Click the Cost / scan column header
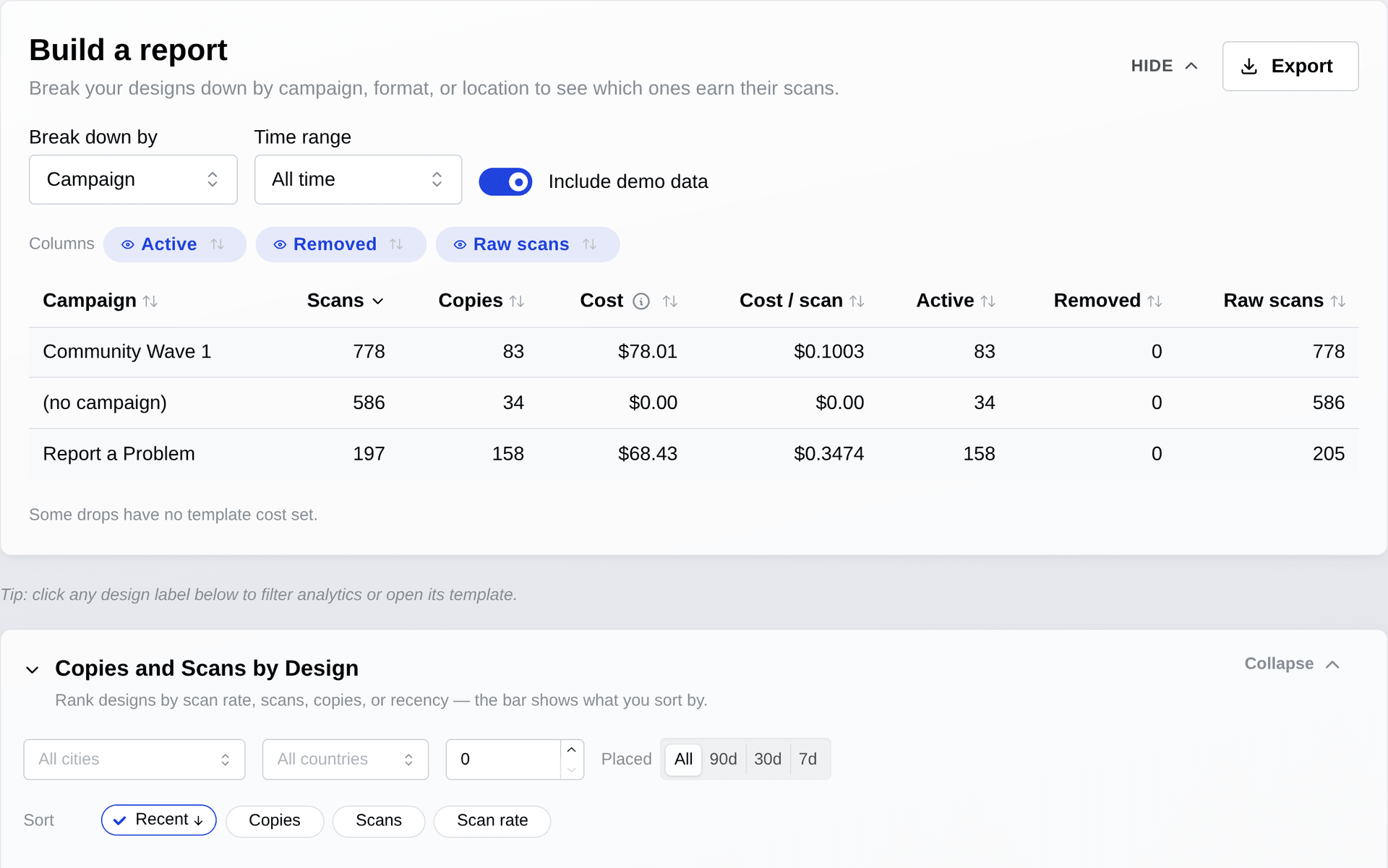 [791, 301]
